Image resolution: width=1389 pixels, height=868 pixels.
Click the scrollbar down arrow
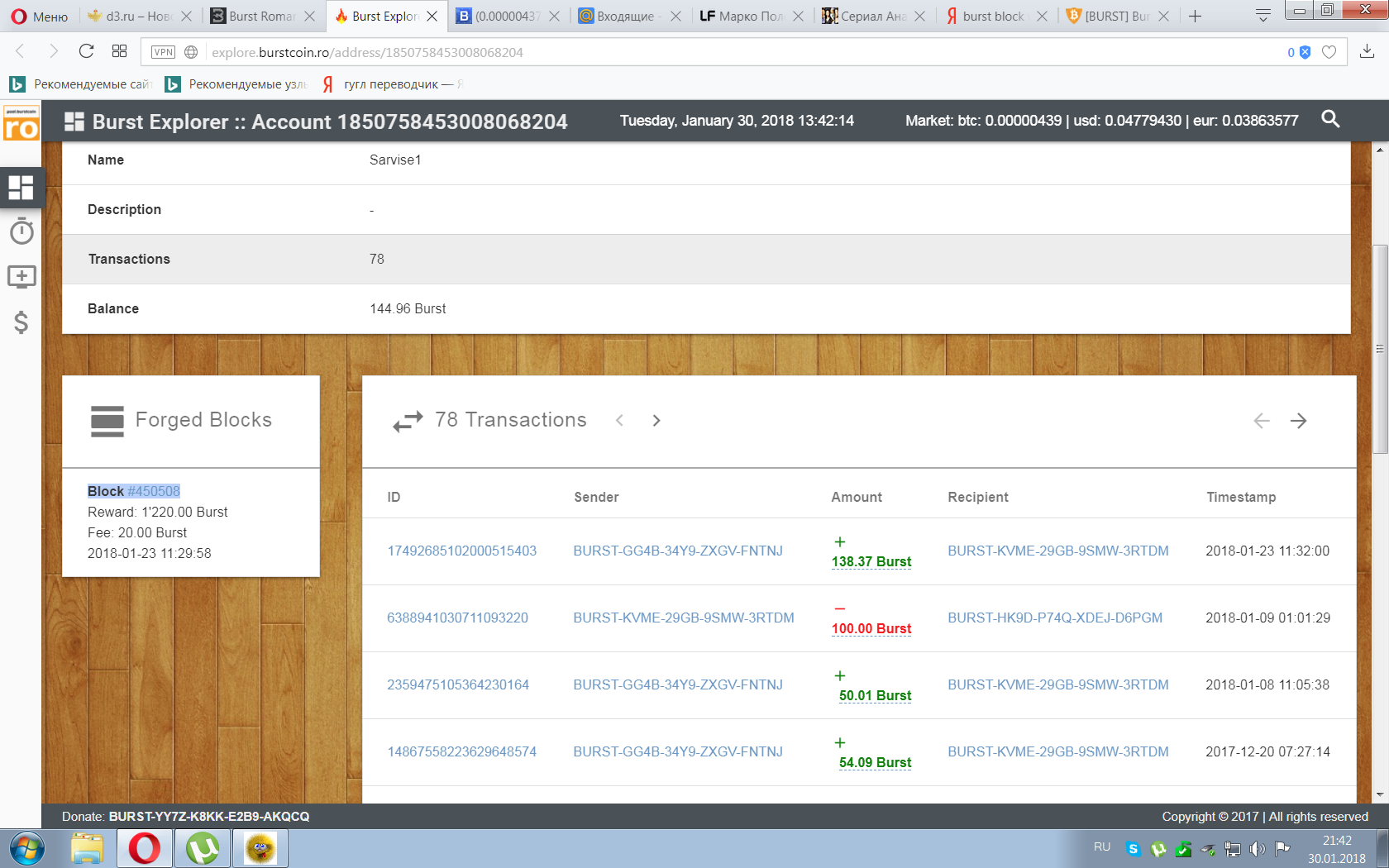point(1379,795)
